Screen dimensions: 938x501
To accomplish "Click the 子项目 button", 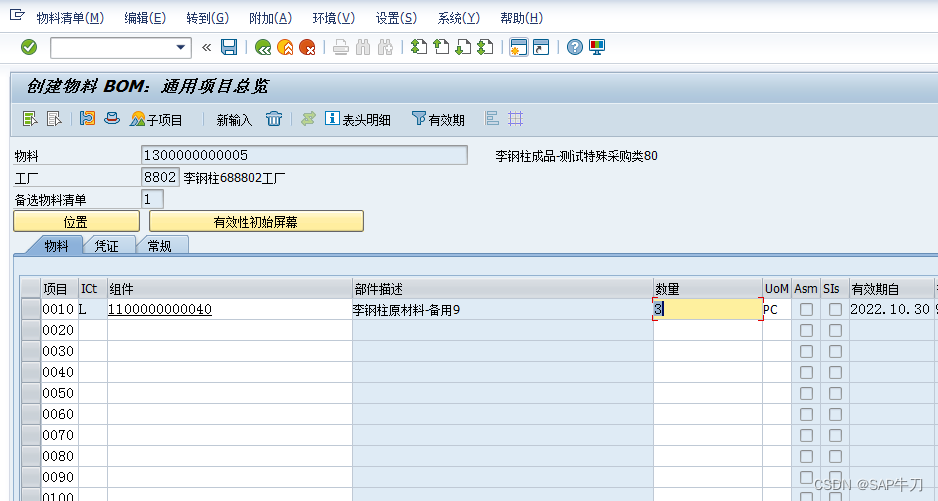I will pyautogui.click(x=156, y=119).
